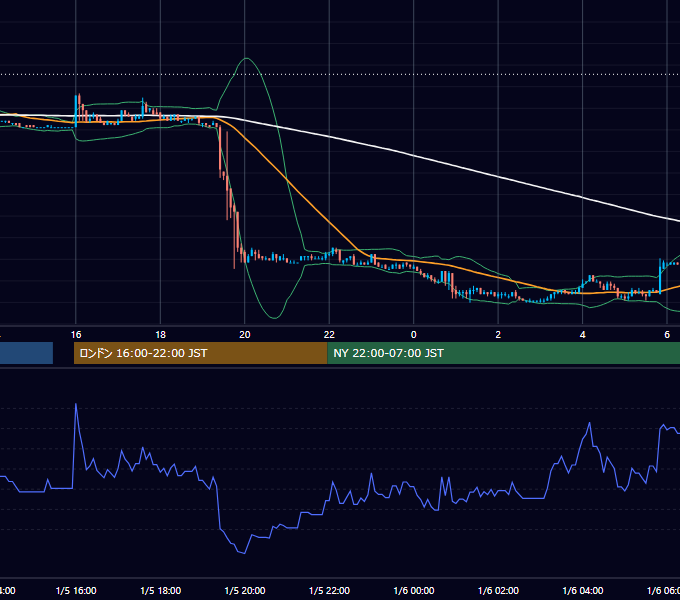Click the 1/6 02:00 date label

pyautogui.click(x=498, y=591)
